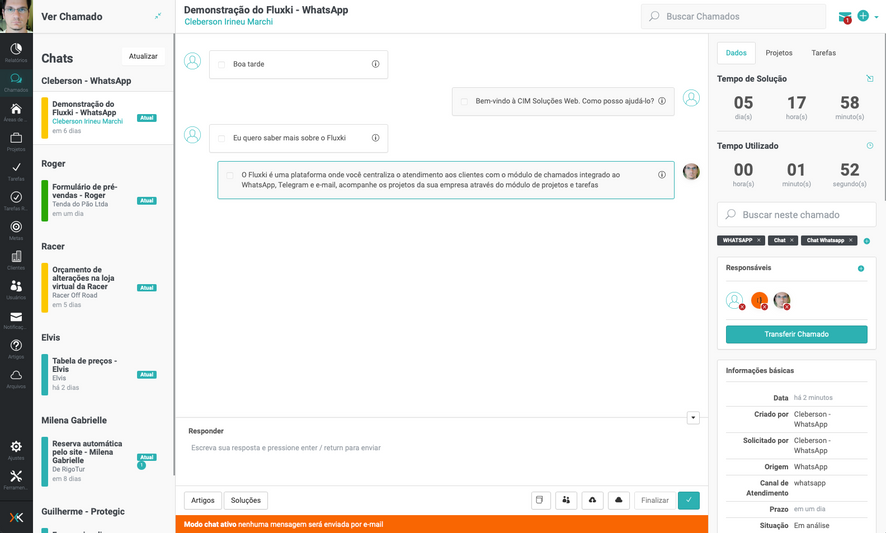This screenshot has width=886, height=533.
Task: Open Reserva automática Milena Gabrielle chat
Action: coord(103,461)
